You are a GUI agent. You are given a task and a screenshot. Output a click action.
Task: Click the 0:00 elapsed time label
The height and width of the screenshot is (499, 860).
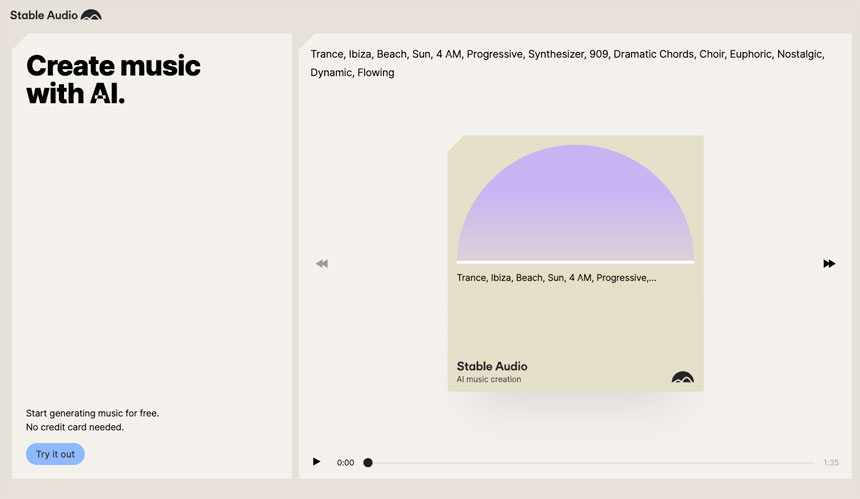click(345, 463)
